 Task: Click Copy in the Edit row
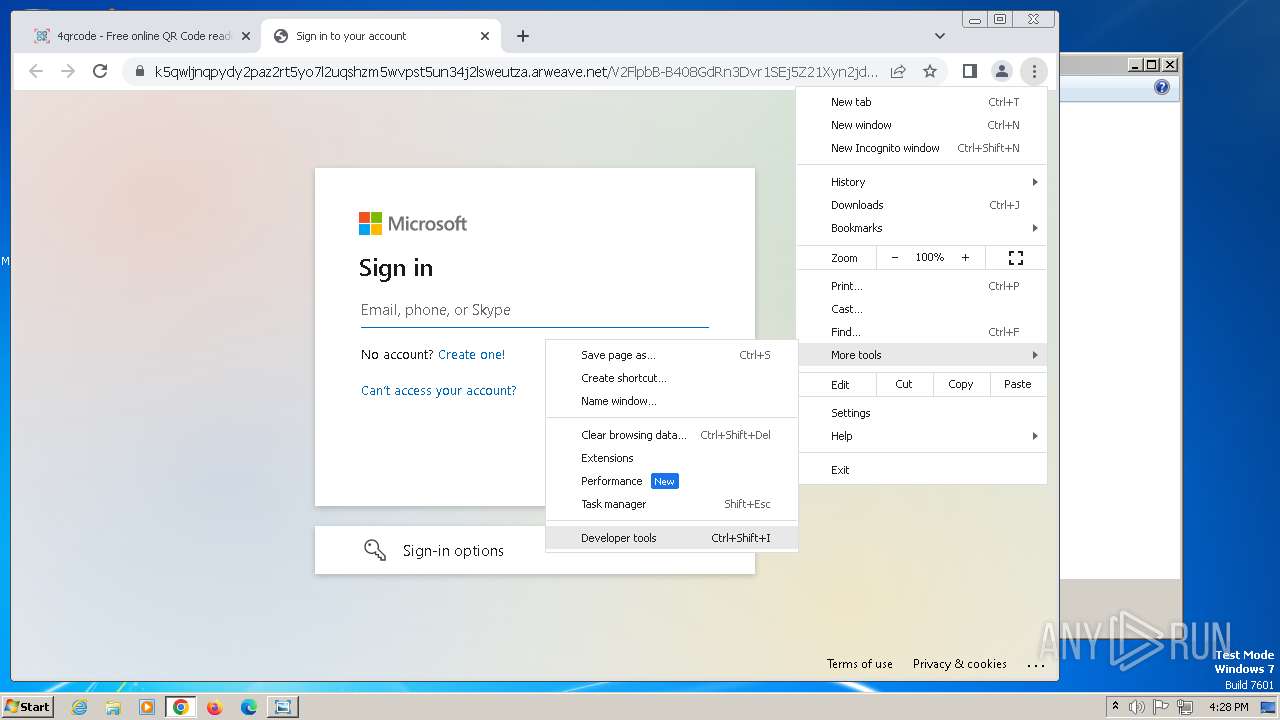[961, 384]
